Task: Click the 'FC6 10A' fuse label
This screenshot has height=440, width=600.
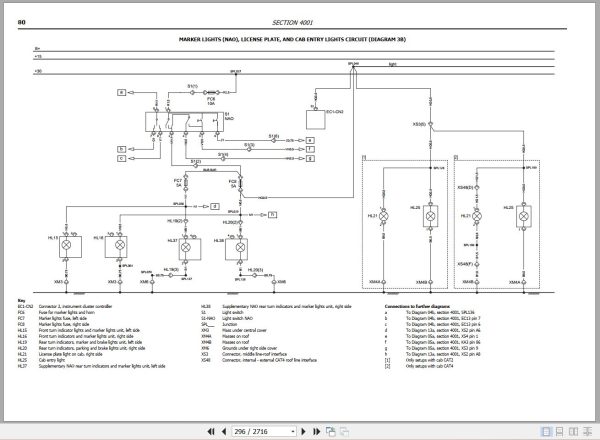Action: 211,101
